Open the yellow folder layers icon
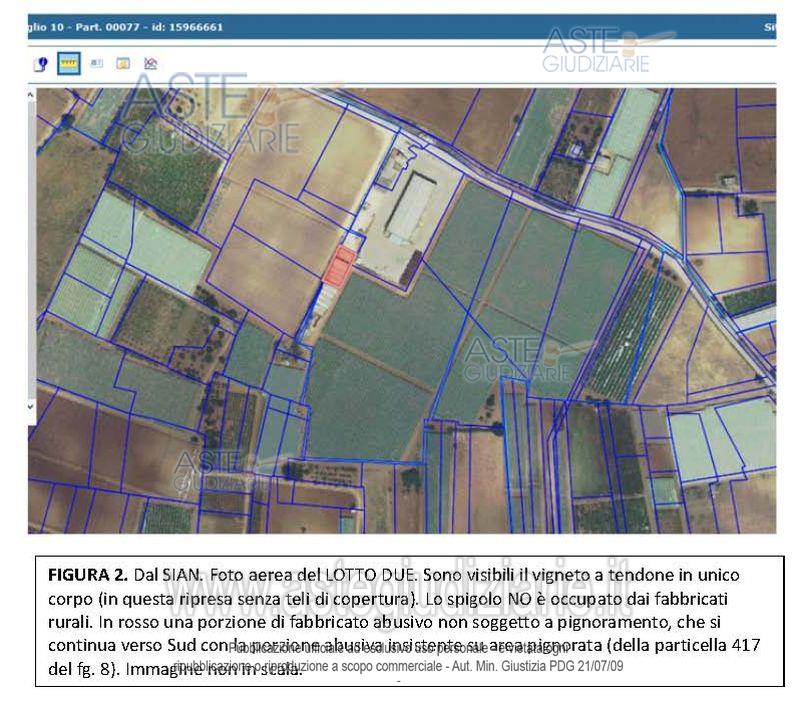800x702 pixels. 123,64
